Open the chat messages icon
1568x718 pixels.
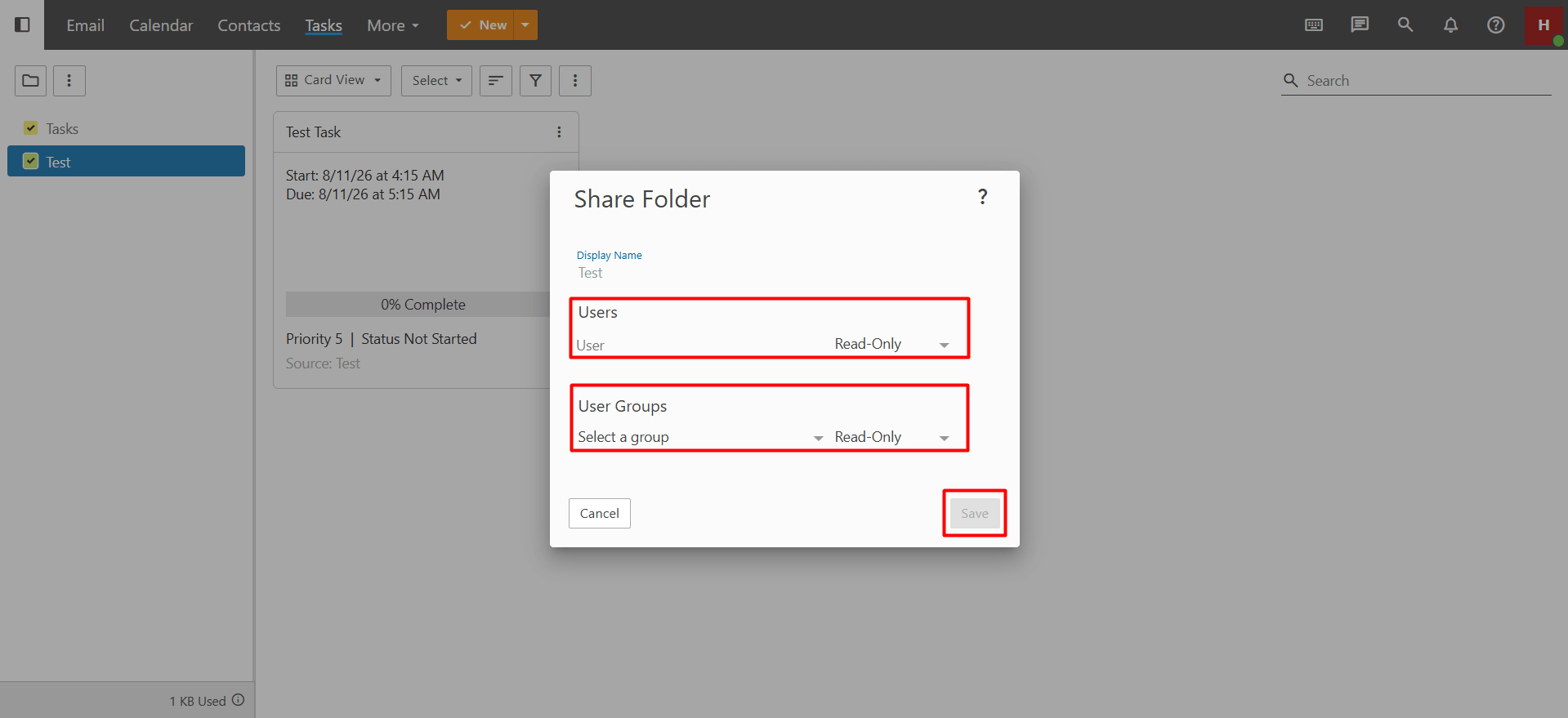pos(1360,25)
